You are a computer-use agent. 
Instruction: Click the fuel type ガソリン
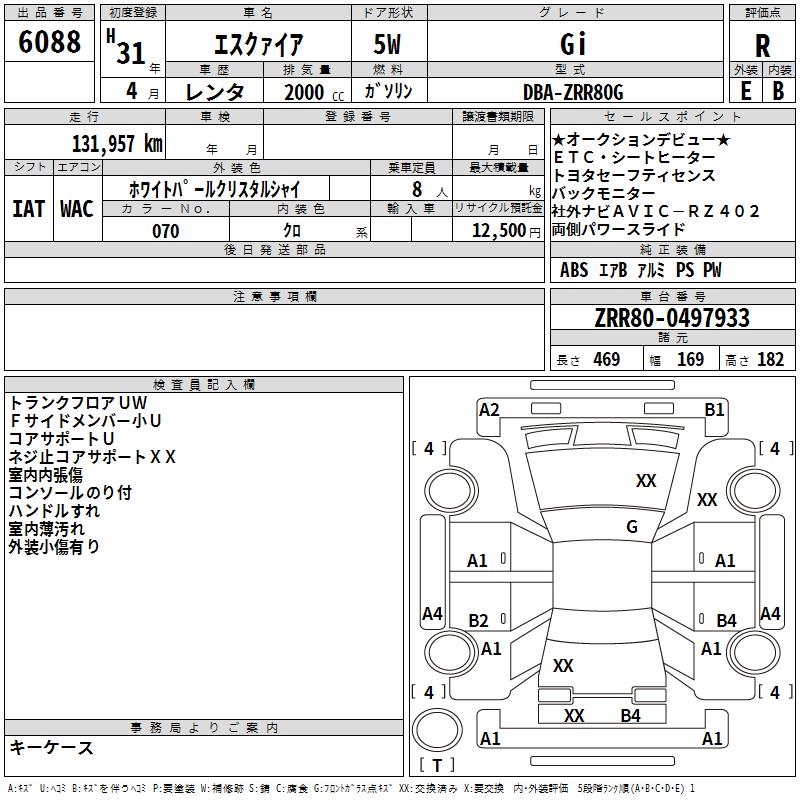[388, 91]
